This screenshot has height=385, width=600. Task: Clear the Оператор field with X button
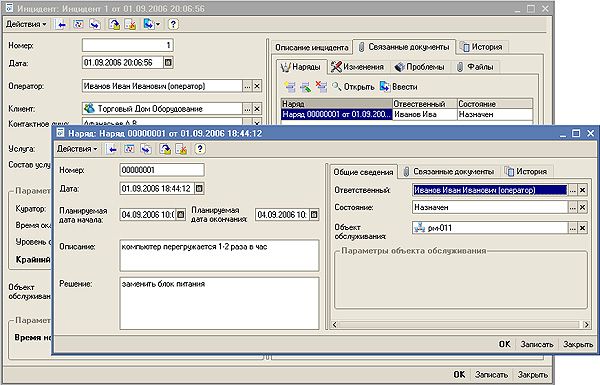[257, 86]
